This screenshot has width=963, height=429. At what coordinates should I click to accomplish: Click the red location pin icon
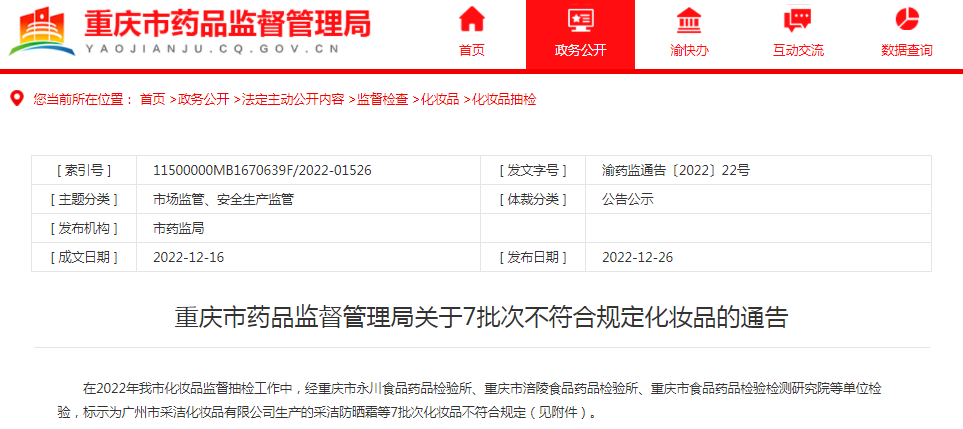(x=16, y=99)
